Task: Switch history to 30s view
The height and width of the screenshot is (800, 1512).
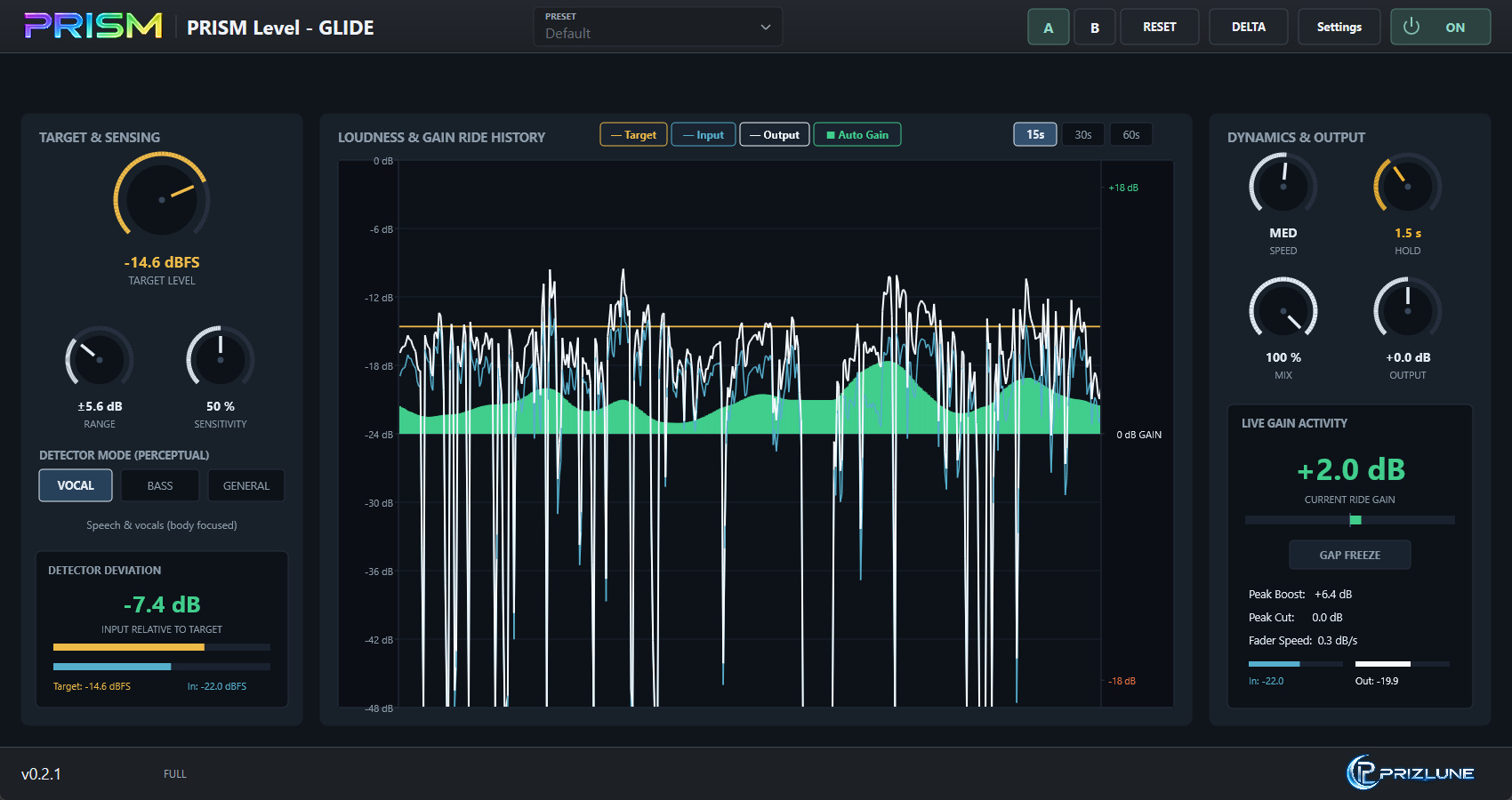Action: point(1083,134)
